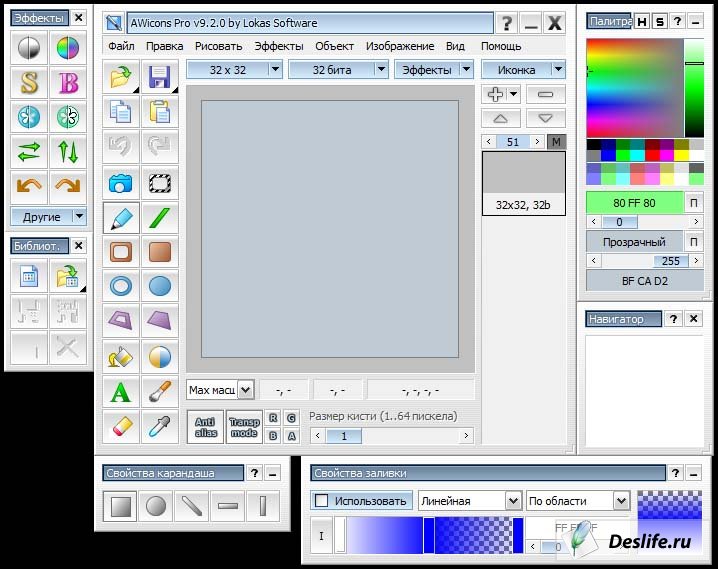Toggle the B channel button

[273, 436]
